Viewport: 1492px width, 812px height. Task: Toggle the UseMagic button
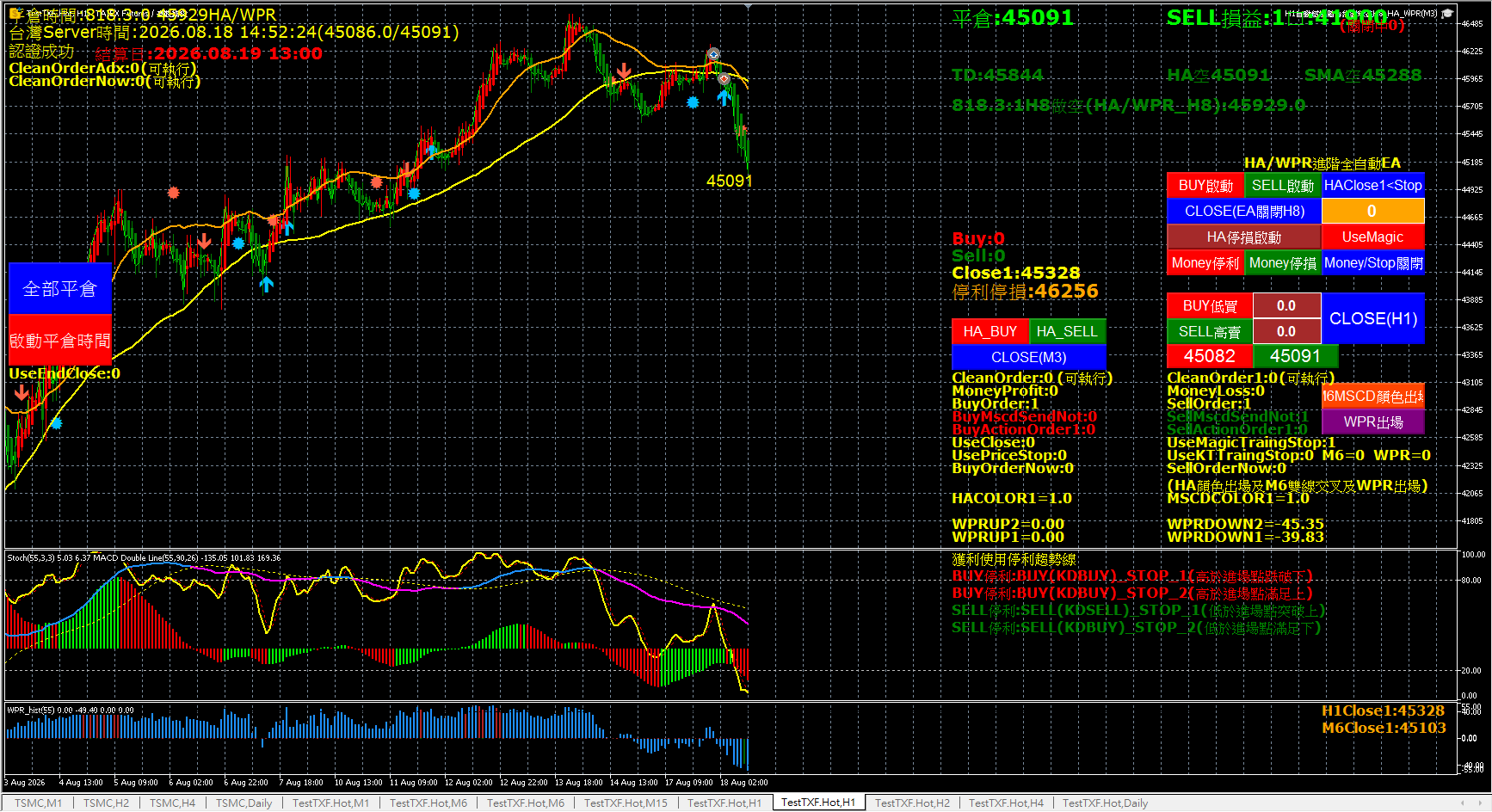click(x=1373, y=237)
